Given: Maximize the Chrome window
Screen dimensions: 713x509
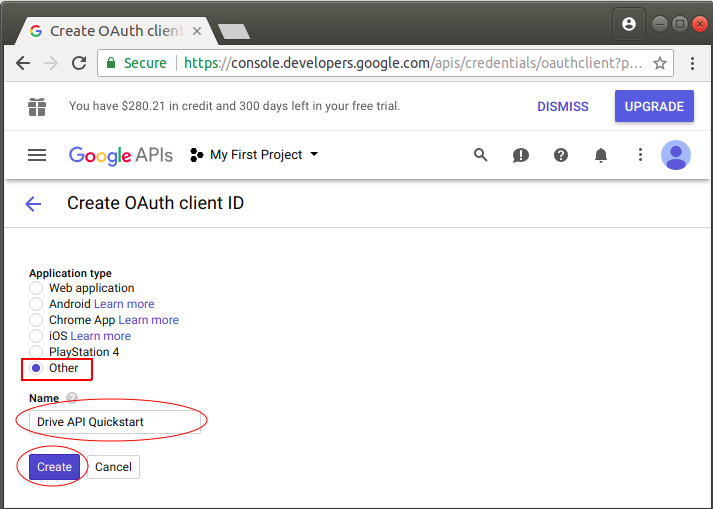Looking at the screenshot, I should coord(680,24).
